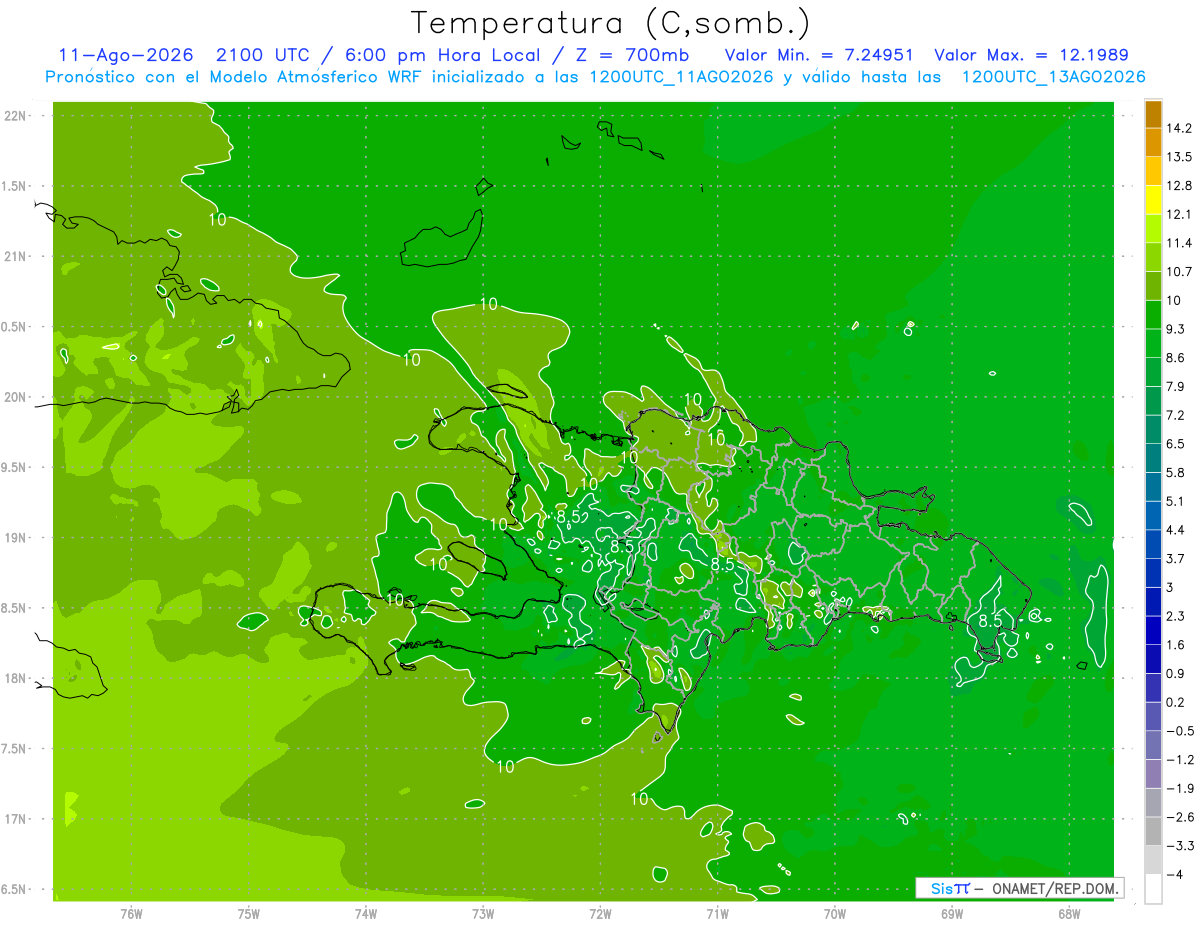Click the "5.8" colorbar value
The width and height of the screenshot is (1200, 927).
(1176, 472)
